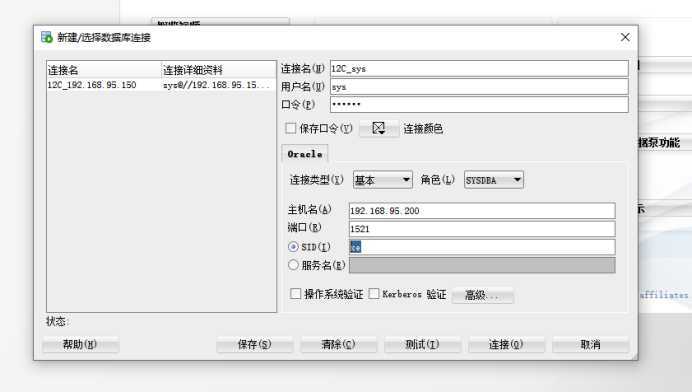The image size is (692, 392).
Task: Click the connection details column header
Action: 218,70
